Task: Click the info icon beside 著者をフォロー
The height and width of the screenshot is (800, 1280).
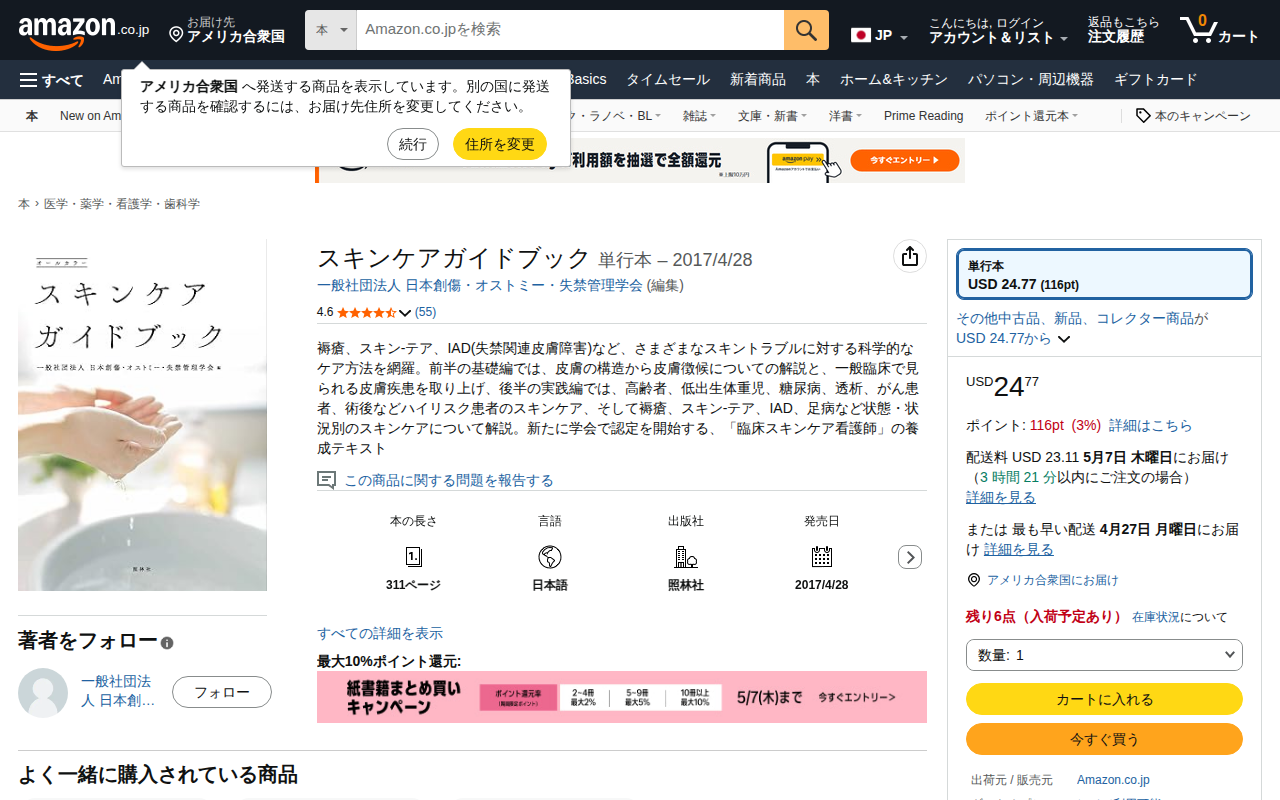Action: pos(167,643)
